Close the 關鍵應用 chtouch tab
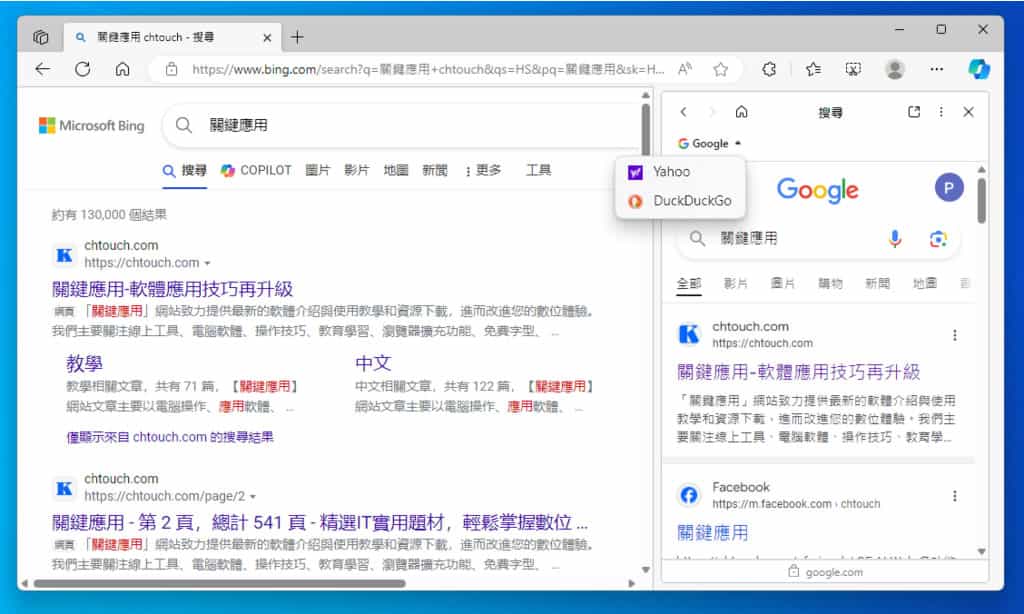Screen dimensions: 1024x614 [x=267, y=38]
